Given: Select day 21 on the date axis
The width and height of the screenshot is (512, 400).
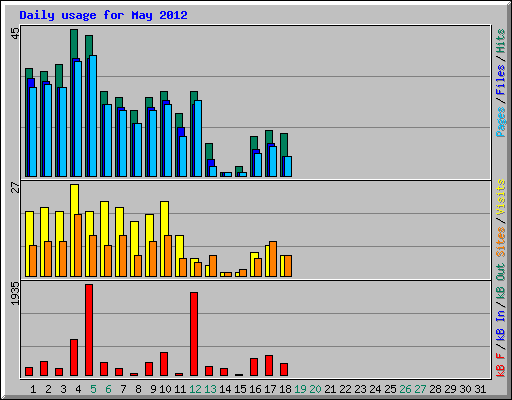Looking at the screenshot, I should tap(330, 389).
